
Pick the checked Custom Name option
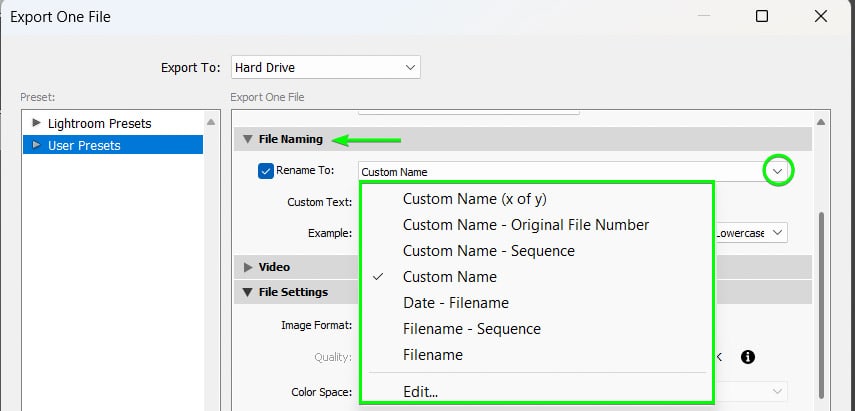click(x=449, y=277)
